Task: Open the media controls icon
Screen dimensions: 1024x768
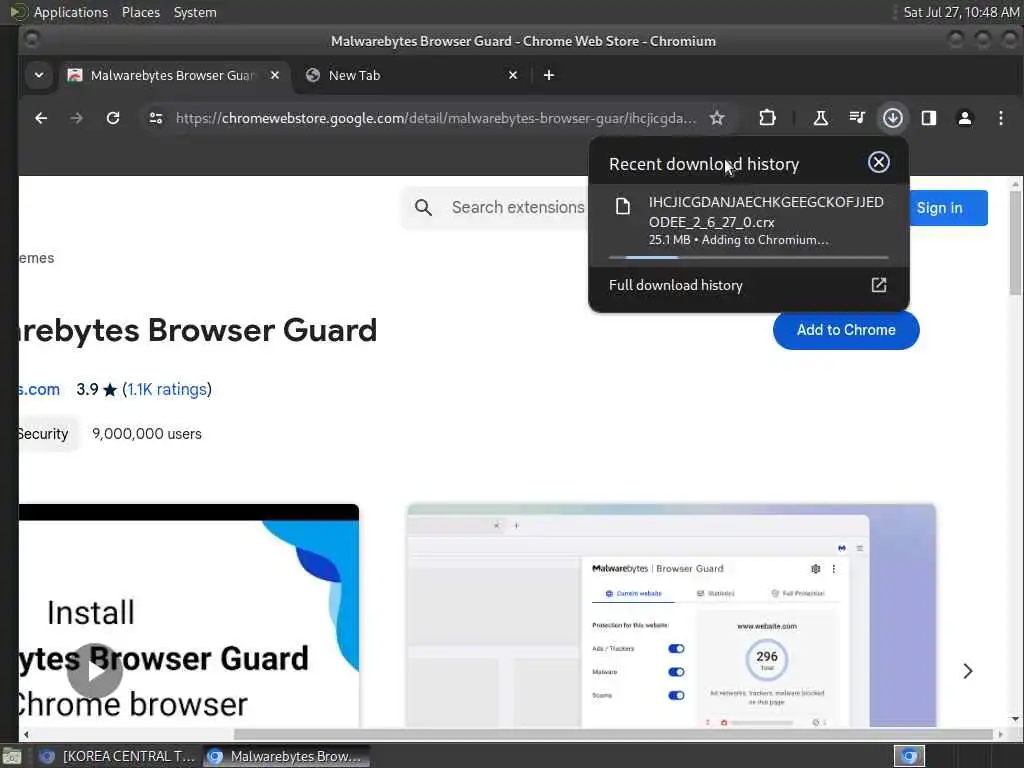Action: tap(857, 118)
